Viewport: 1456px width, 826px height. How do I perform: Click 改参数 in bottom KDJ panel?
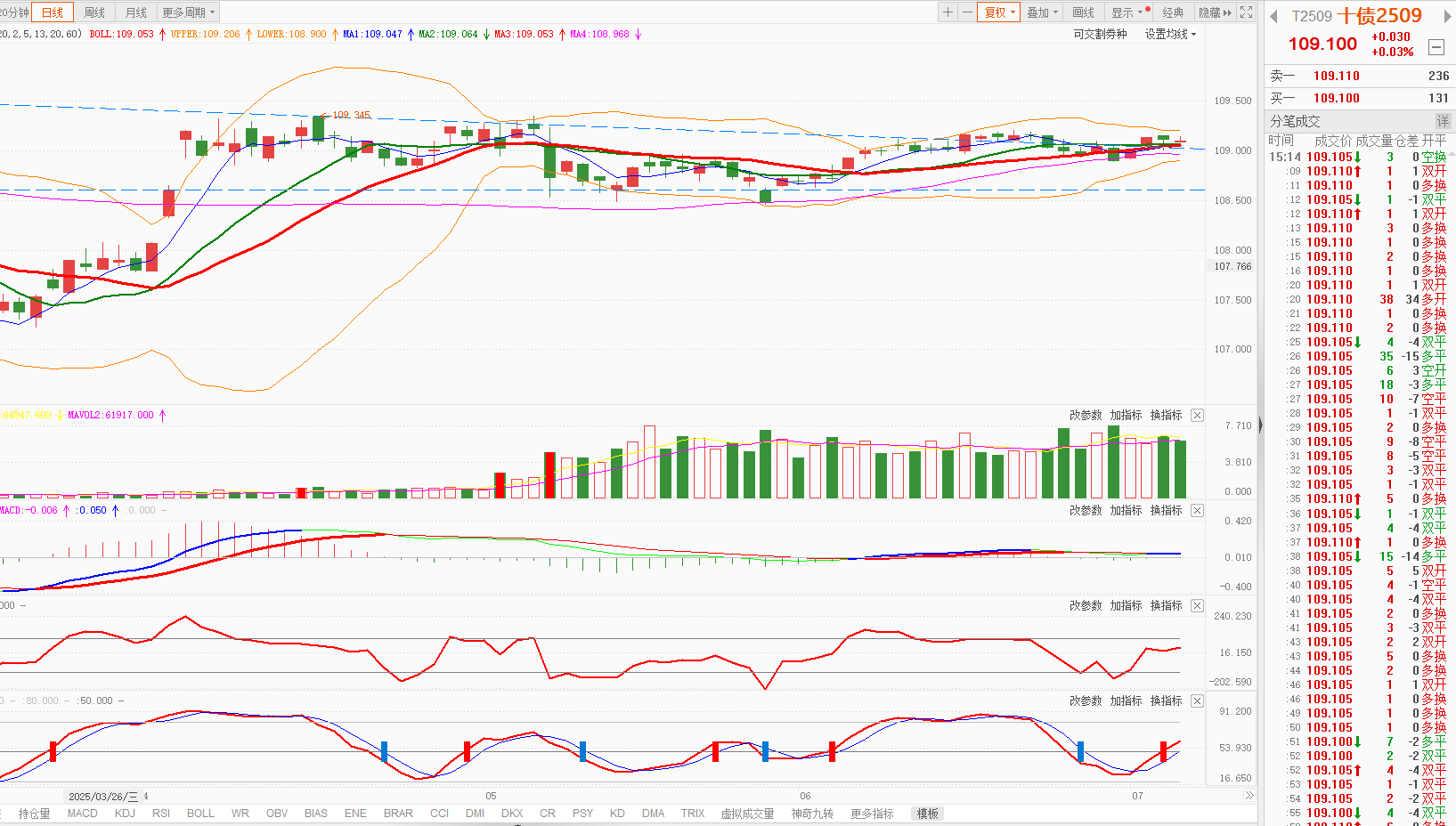[1086, 701]
